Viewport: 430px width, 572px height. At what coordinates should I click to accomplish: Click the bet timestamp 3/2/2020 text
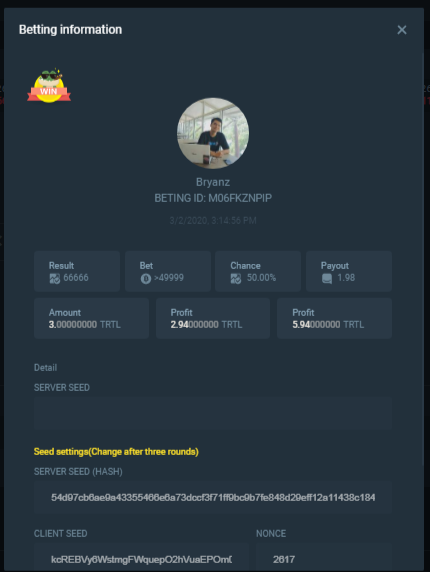point(213,220)
